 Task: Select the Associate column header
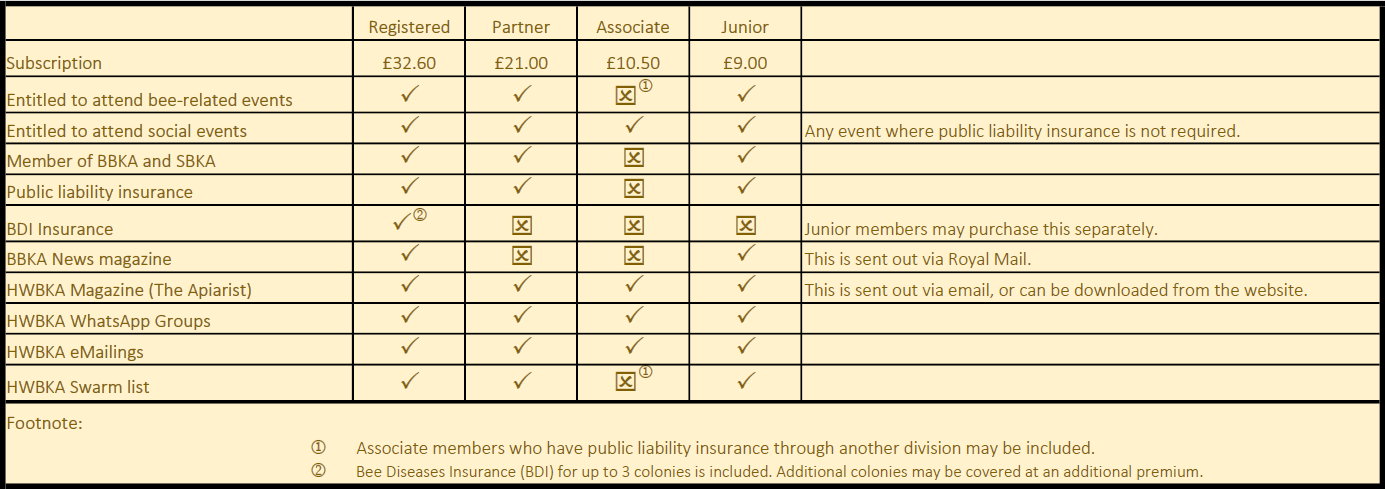click(x=633, y=27)
